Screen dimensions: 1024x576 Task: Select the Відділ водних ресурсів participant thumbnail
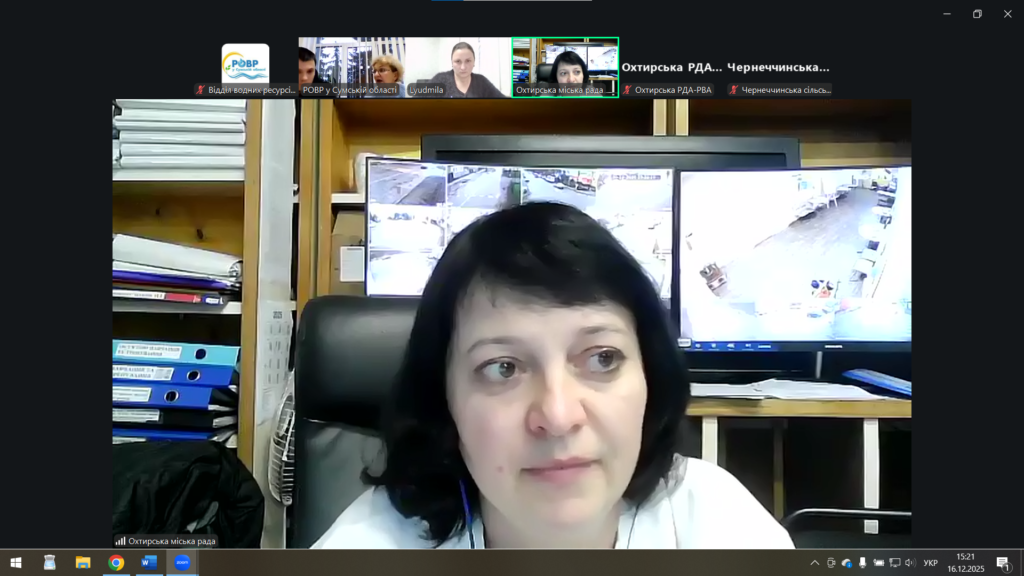245,64
